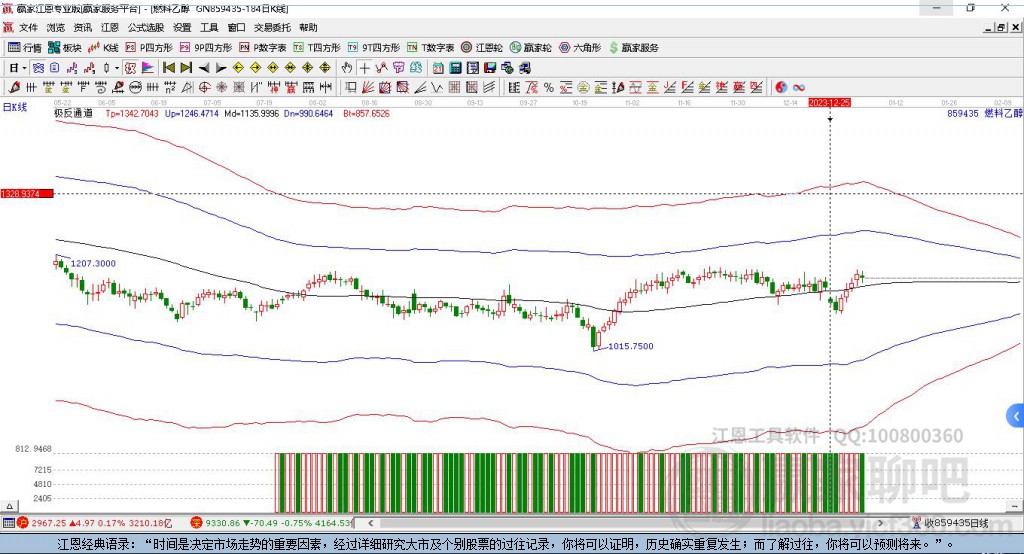Expand the candlestick style dropdown arrow
This screenshot has height=554, width=1024.
click(x=117, y=68)
